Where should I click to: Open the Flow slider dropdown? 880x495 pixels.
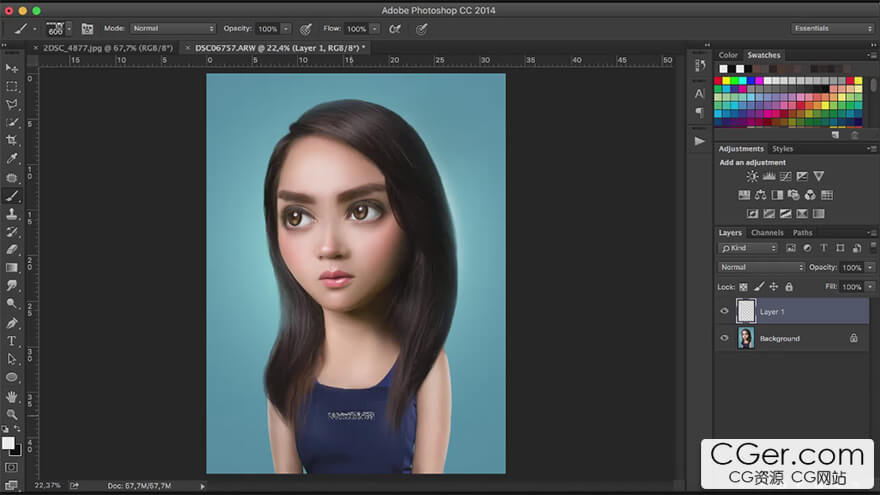tap(374, 29)
